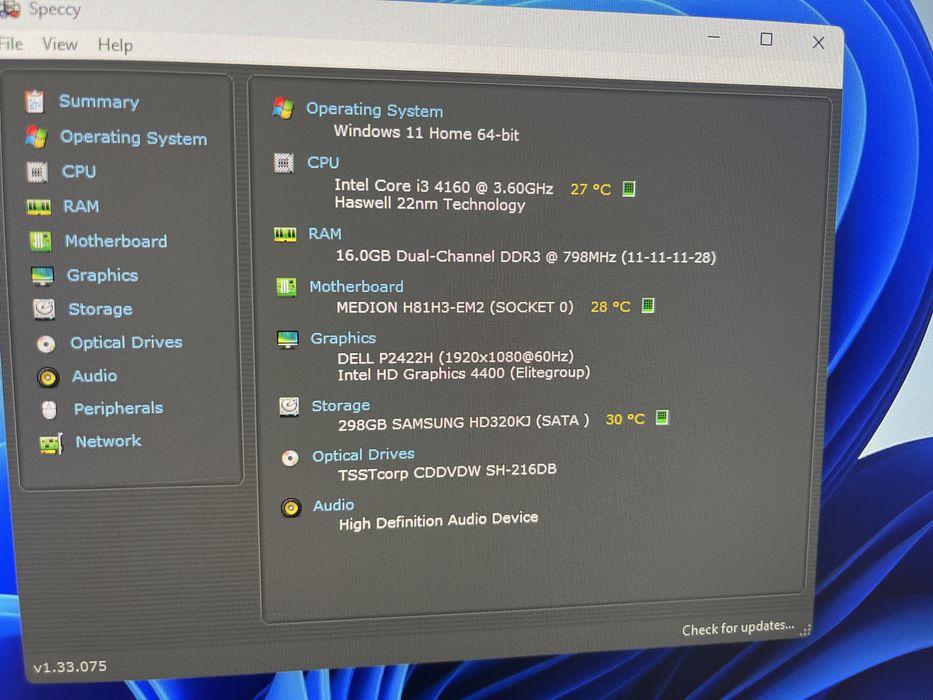Click the Windows 11 Home 64-bit text
The width and height of the screenshot is (933, 700).
click(x=426, y=133)
